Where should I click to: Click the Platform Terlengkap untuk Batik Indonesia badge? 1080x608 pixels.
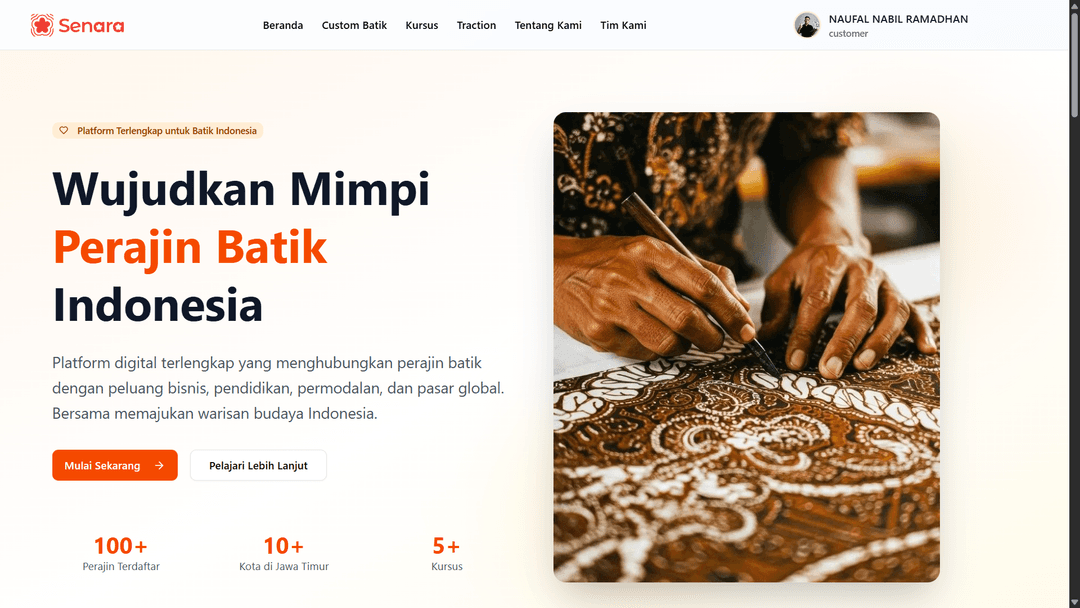pyautogui.click(x=158, y=131)
